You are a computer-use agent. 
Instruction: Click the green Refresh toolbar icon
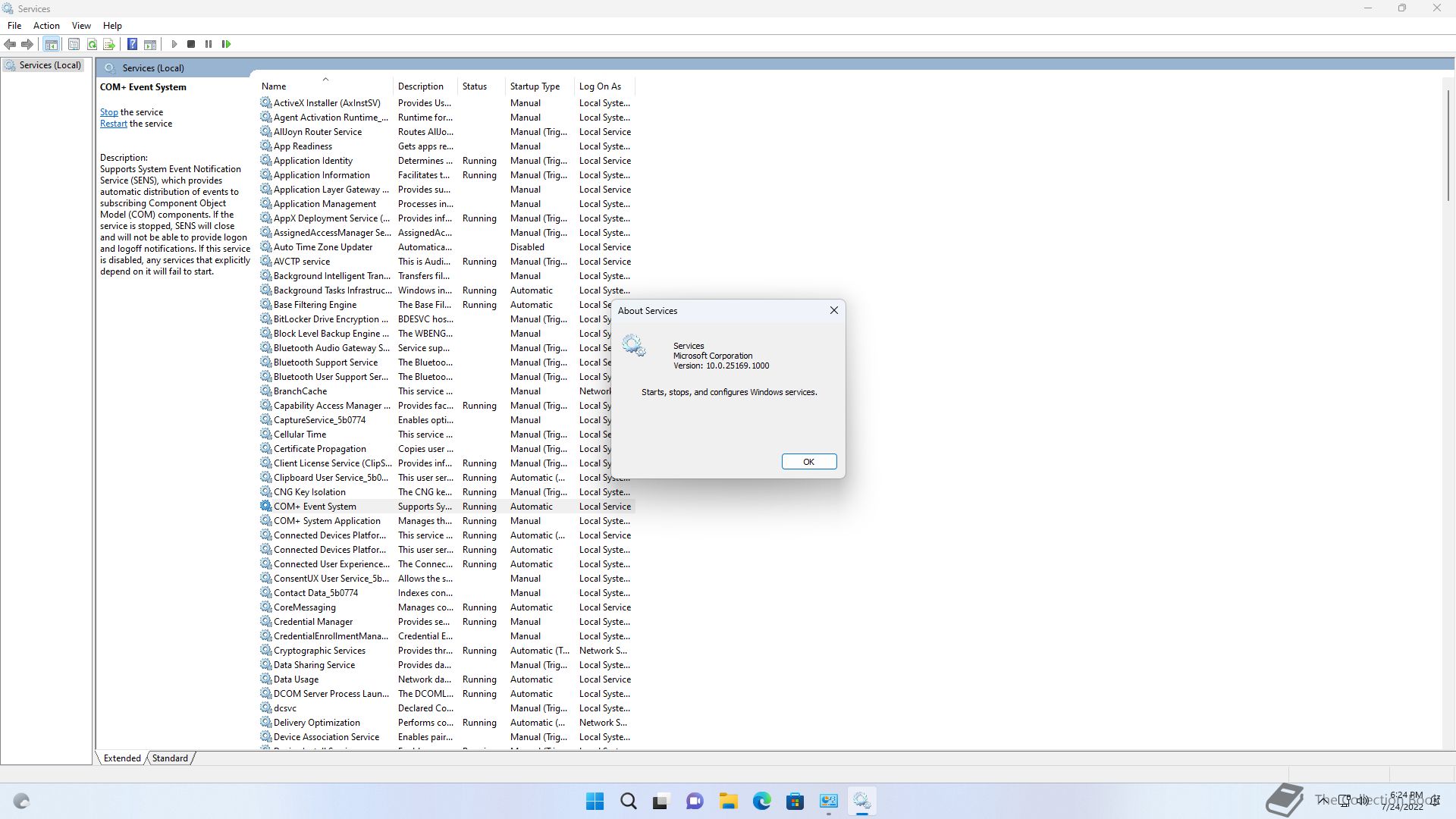tap(92, 44)
